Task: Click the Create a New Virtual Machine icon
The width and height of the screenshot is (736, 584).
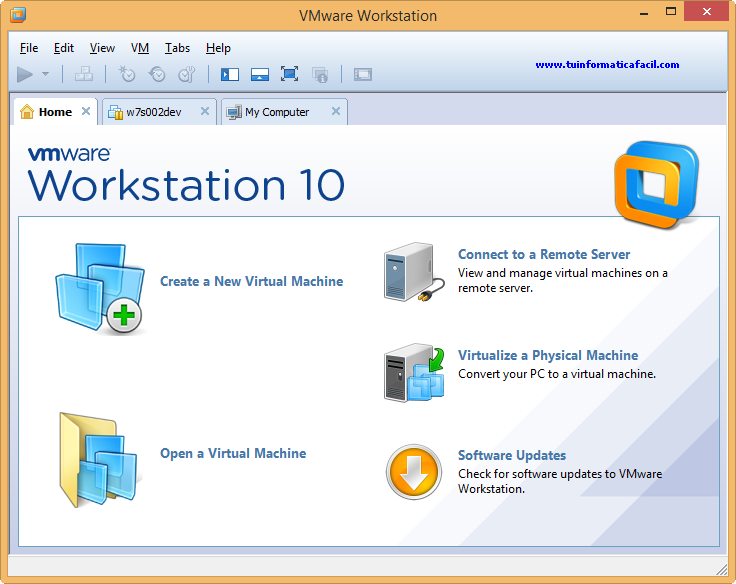Action: (x=100, y=288)
